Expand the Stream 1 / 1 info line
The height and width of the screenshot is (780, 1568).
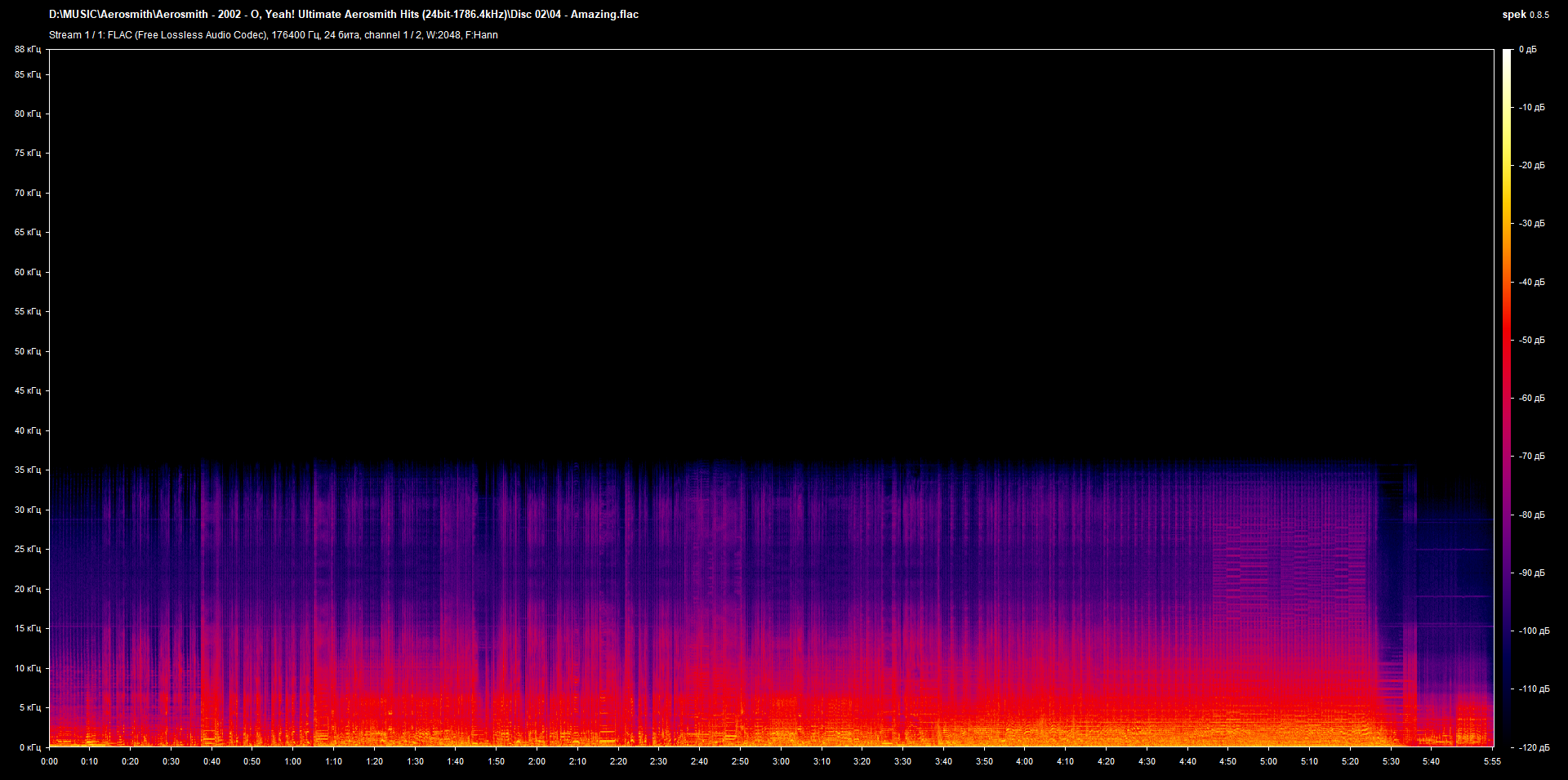click(x=78, y=35)
